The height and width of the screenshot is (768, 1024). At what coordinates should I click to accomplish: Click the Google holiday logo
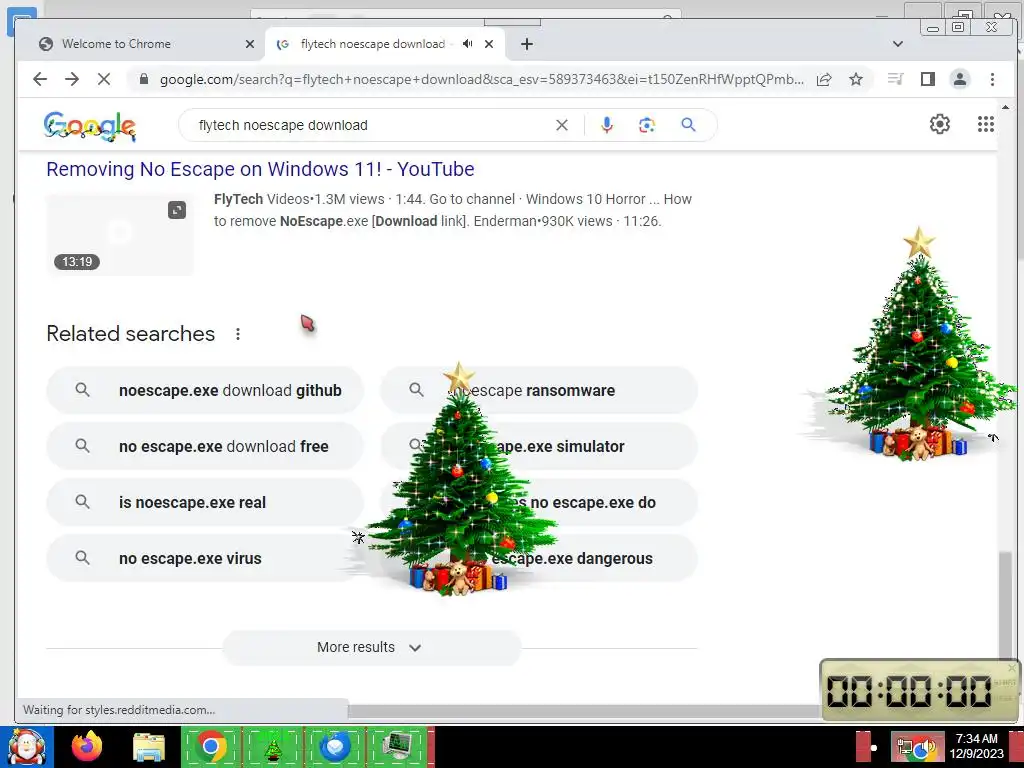point(89,125)
